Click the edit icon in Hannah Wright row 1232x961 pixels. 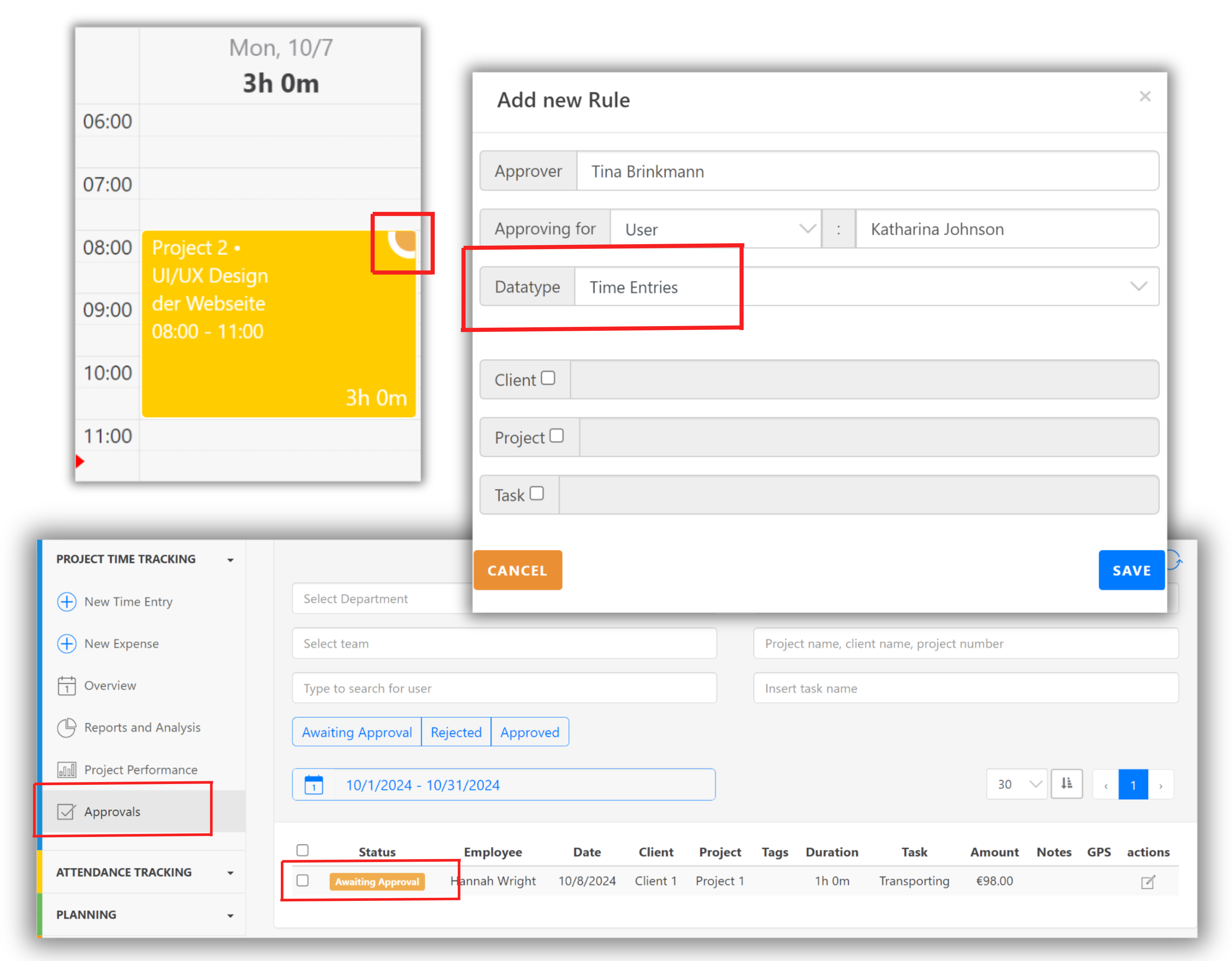point(1148,882)
